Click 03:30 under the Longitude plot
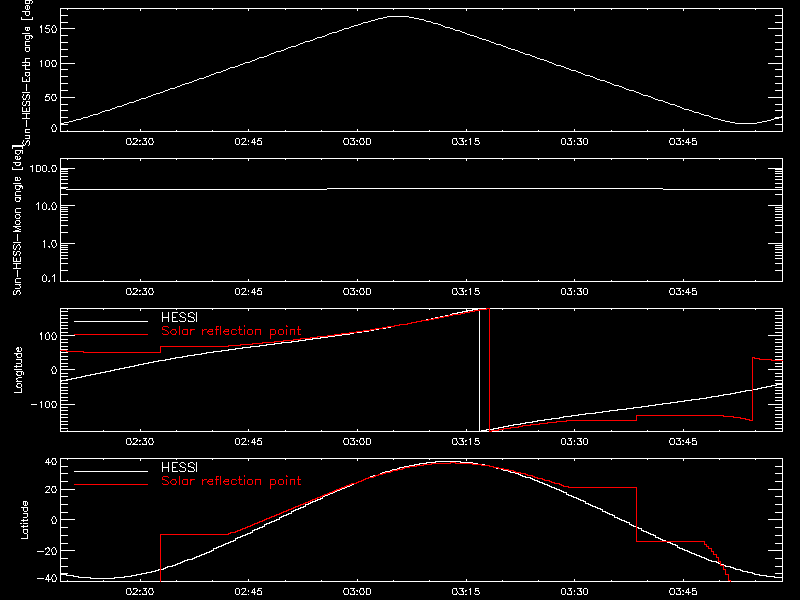800x600 pixels. pyautogui.click(x=574, y=441)
